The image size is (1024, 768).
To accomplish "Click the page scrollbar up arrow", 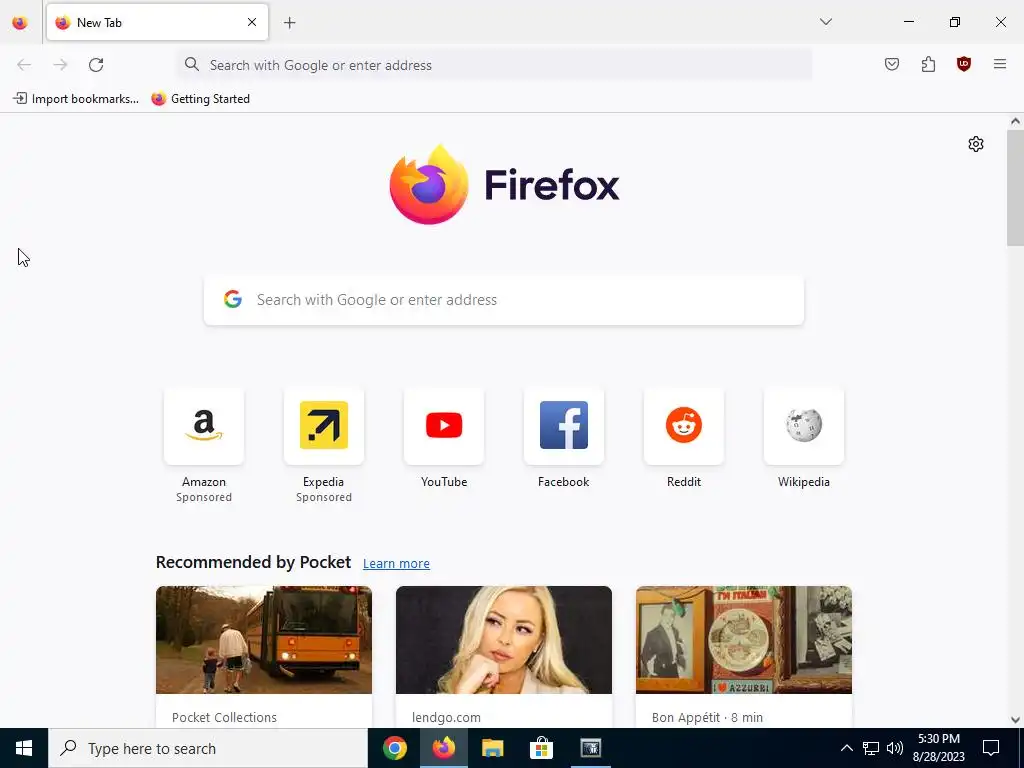I will [1015, 121].
